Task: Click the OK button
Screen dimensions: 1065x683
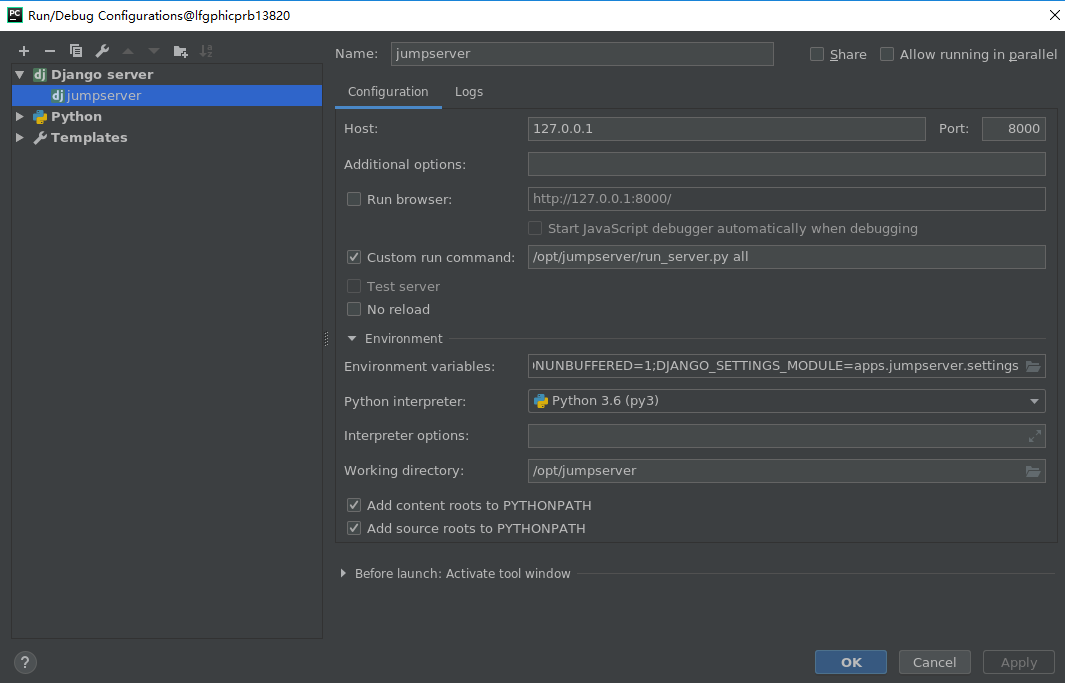Action: [850, 662]
